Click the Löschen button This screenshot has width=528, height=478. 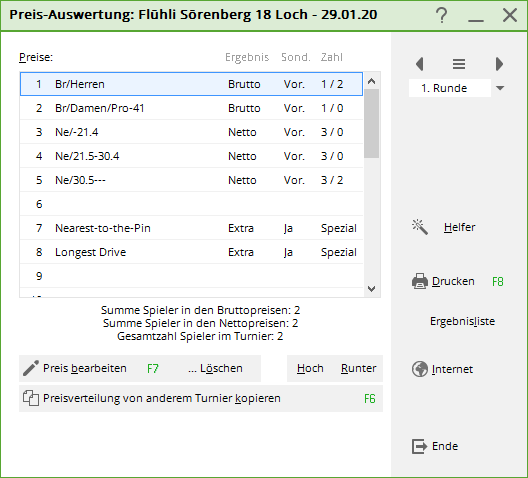(x=215, y=368)
